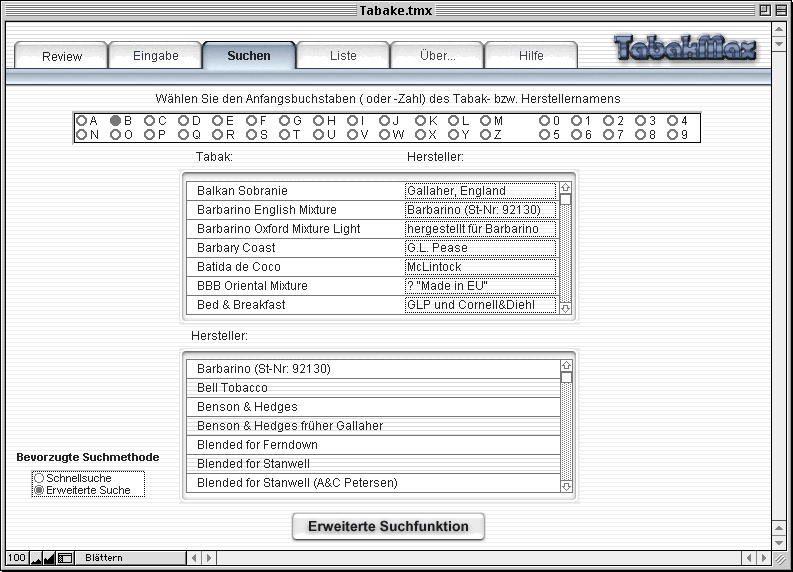Click window scroll down arrow at bottom
The width and height of the screenshot is (793, 572).
pos(779,543)
